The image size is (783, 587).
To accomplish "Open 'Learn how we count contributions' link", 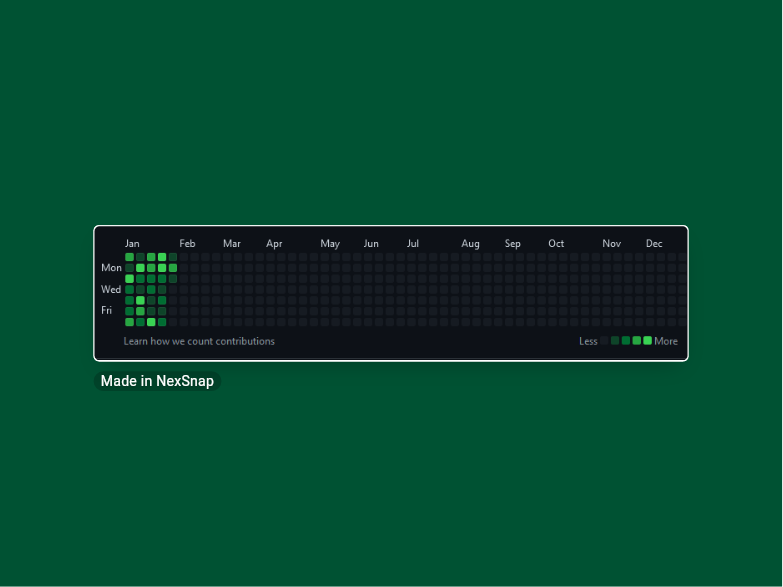I will [199, 341].
